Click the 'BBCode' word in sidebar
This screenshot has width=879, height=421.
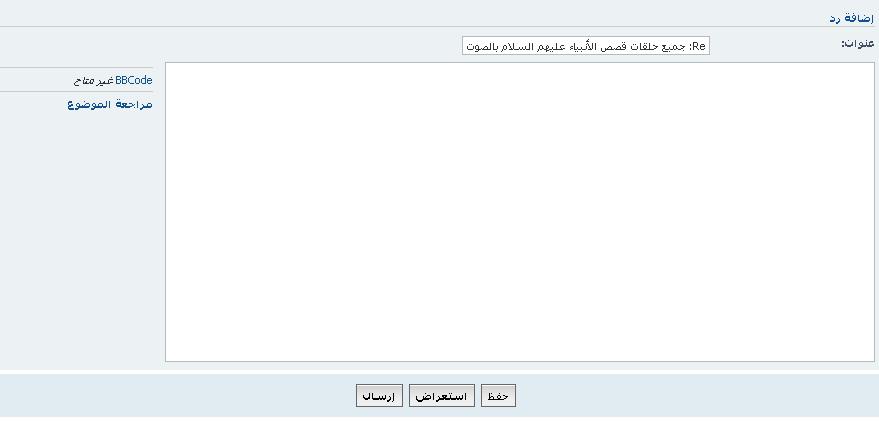tap(134, 80)
